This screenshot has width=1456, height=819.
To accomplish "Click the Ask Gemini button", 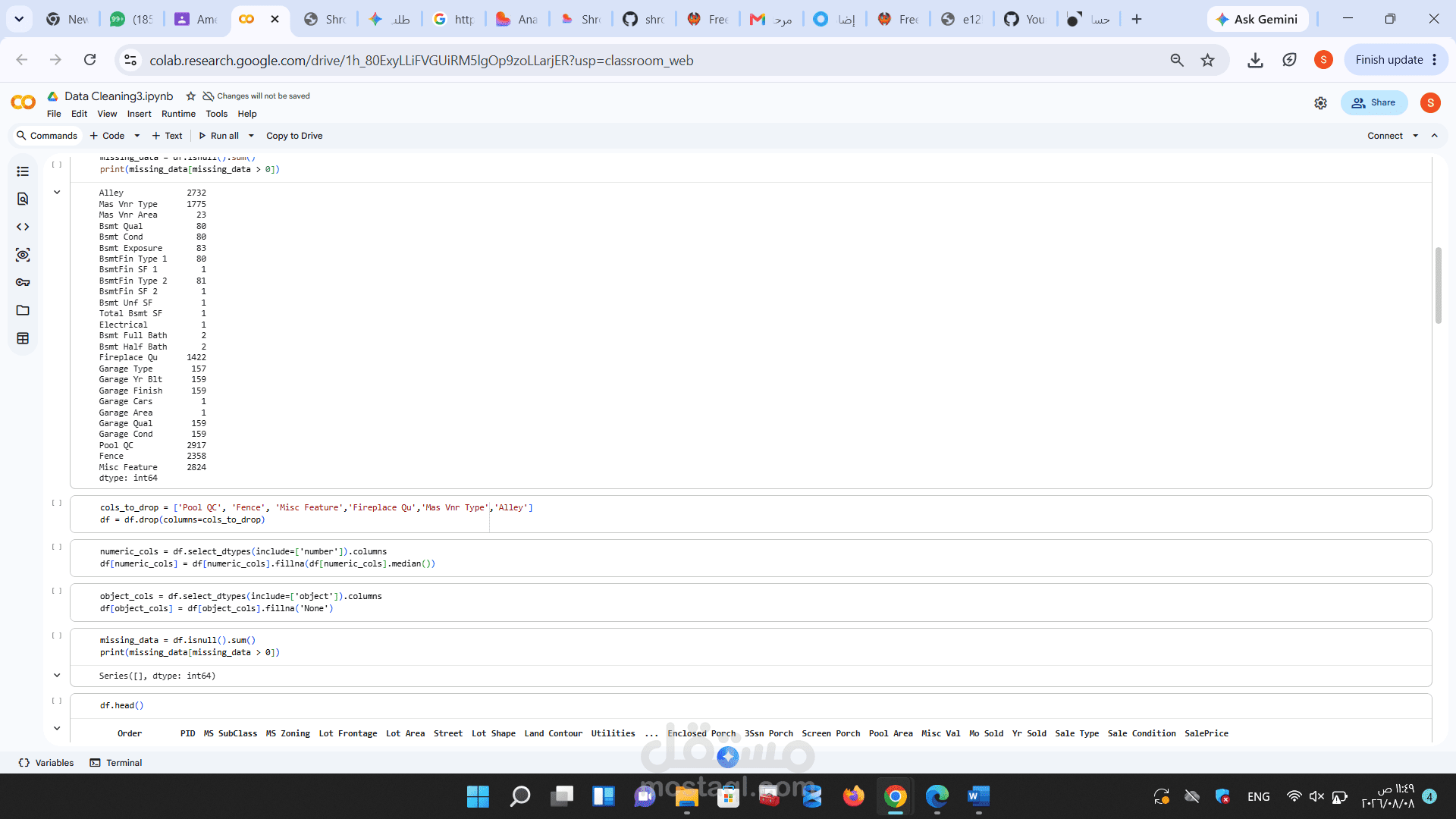I will (x=1257, y=19).
